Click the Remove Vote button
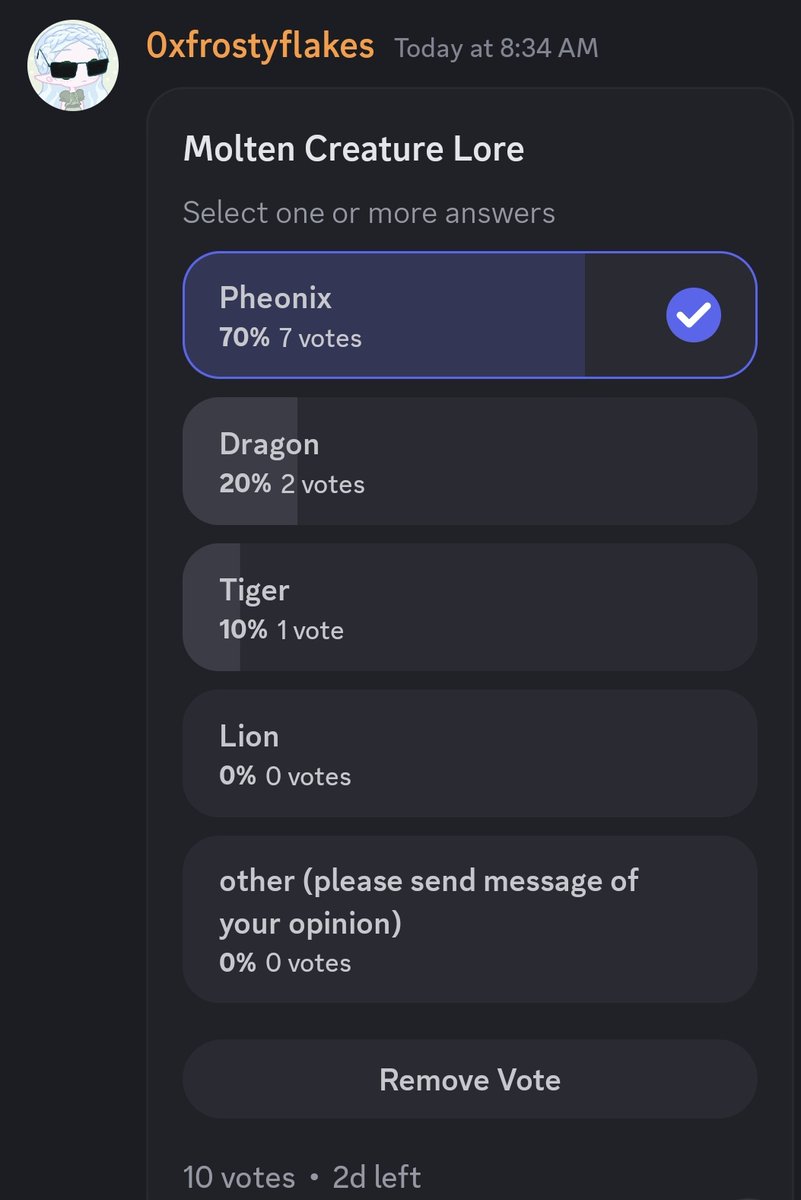This screenshot has height=1200, width=801. pyautogui.click(x=469, y=1079)
